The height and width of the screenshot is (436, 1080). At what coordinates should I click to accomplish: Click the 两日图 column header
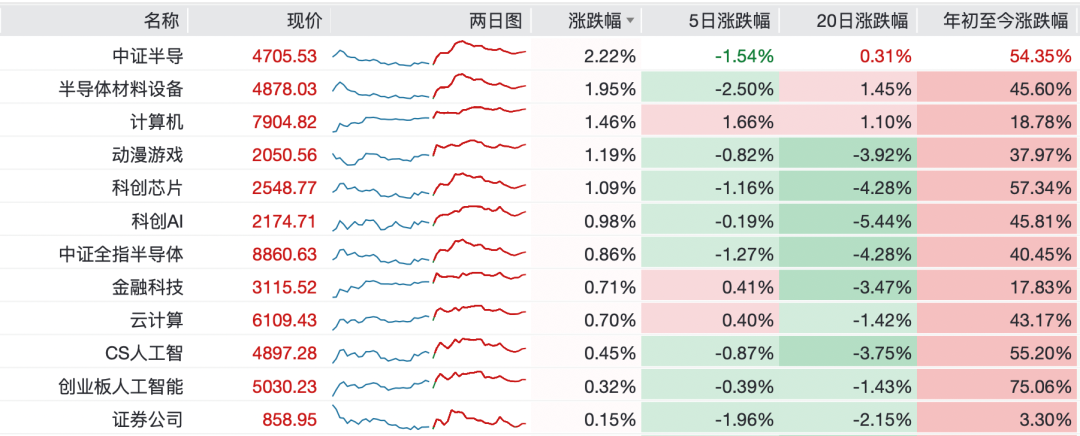[495, 21]
